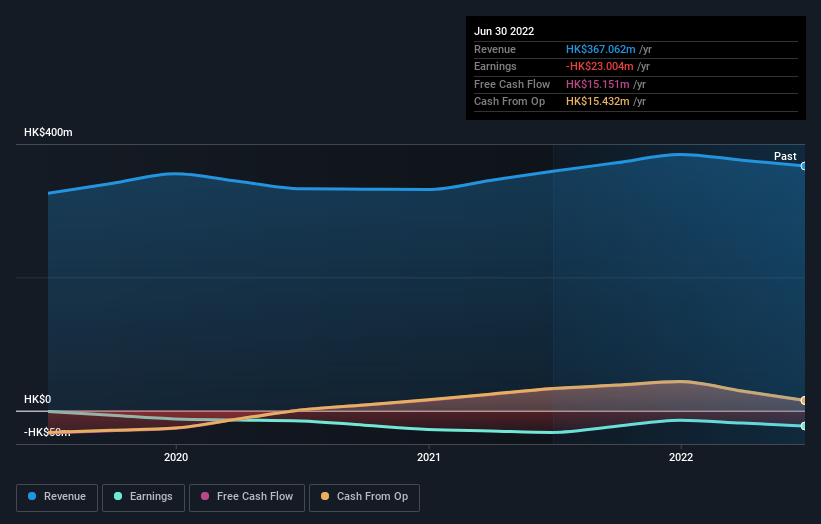Screen dimensions: 821x524
Task: Click the HK$0 y-axis label
Action: point(38,399)
